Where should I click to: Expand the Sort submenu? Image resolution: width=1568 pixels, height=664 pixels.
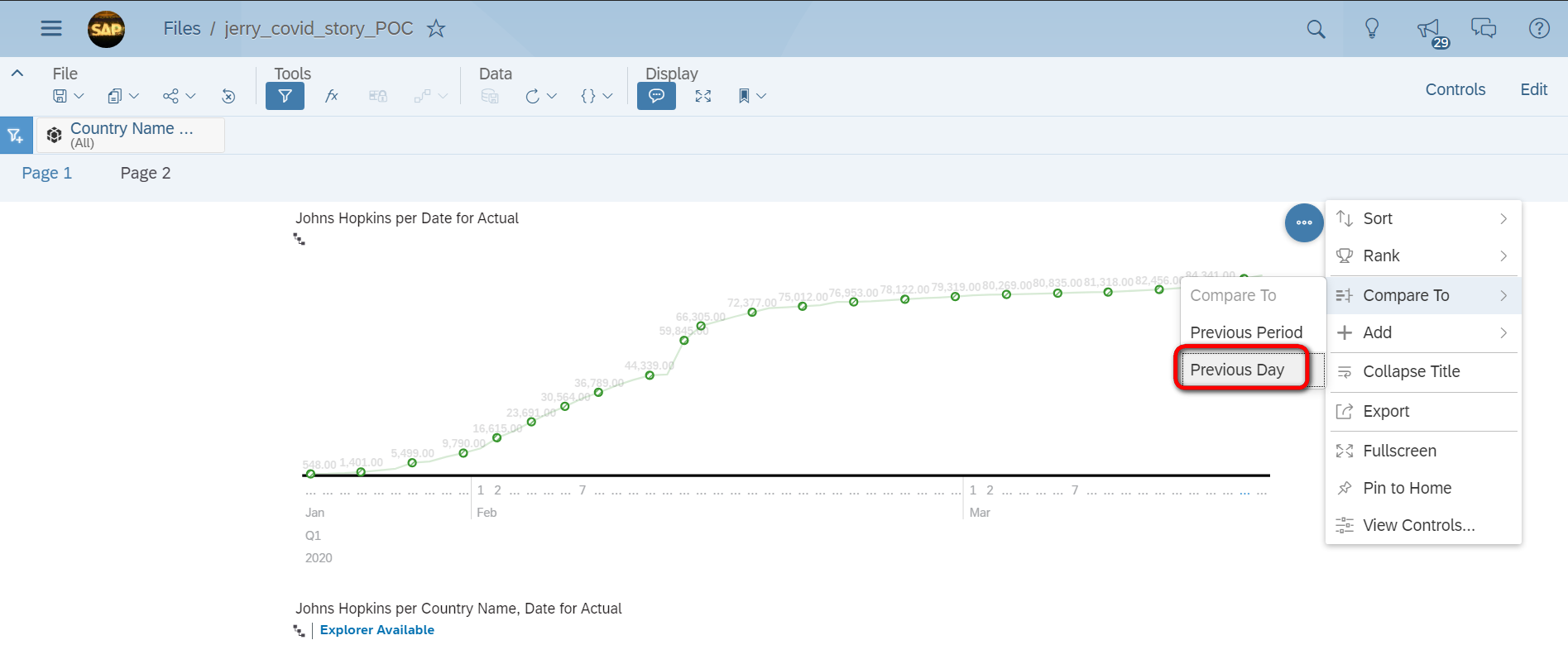[1423, 218]
